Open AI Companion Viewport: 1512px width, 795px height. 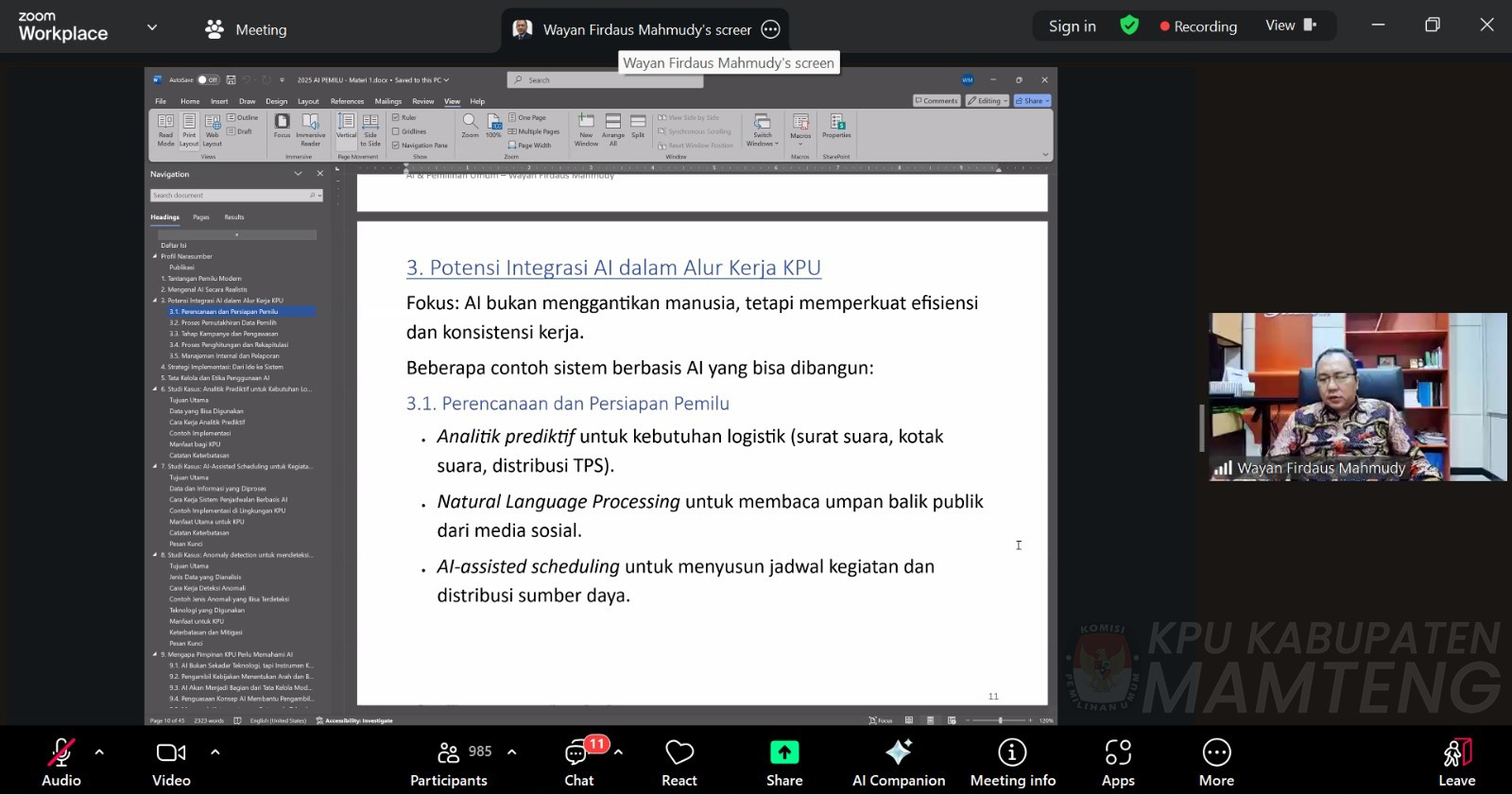tap(898, 753)
